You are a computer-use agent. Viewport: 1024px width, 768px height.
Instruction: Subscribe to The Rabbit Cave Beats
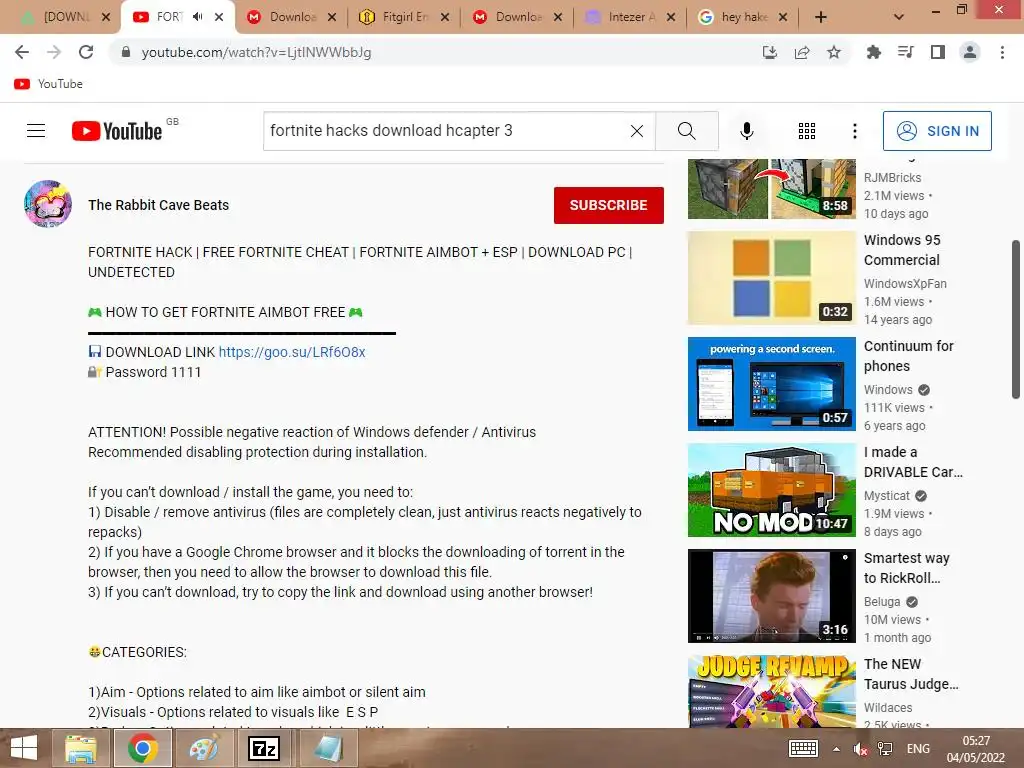[609, 205]
